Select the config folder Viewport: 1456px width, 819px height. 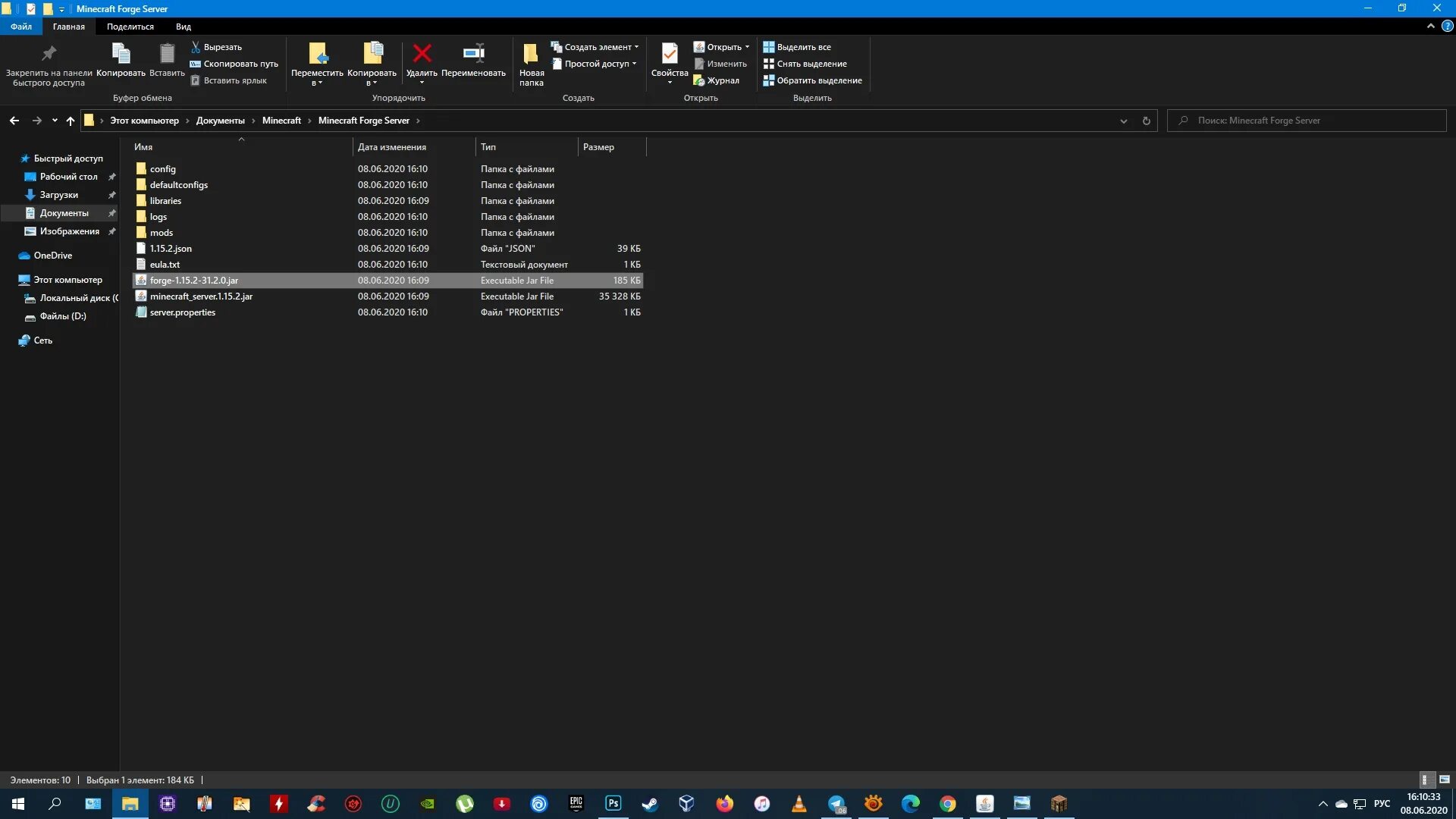388,169
